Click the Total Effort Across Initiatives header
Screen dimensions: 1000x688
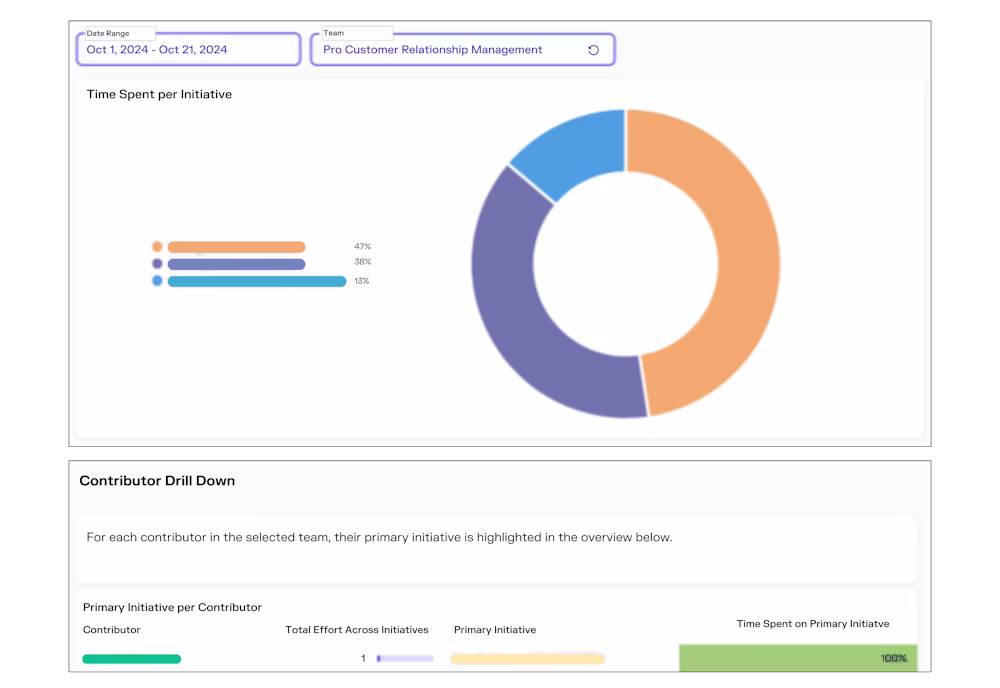(x=357, y=630)
